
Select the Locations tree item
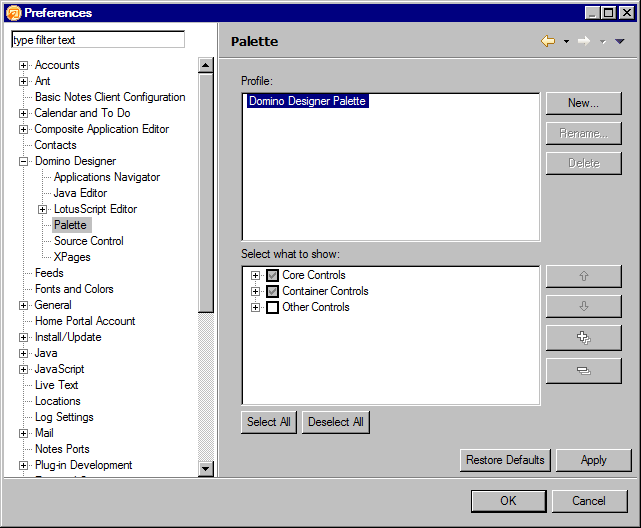pos(58,401)
